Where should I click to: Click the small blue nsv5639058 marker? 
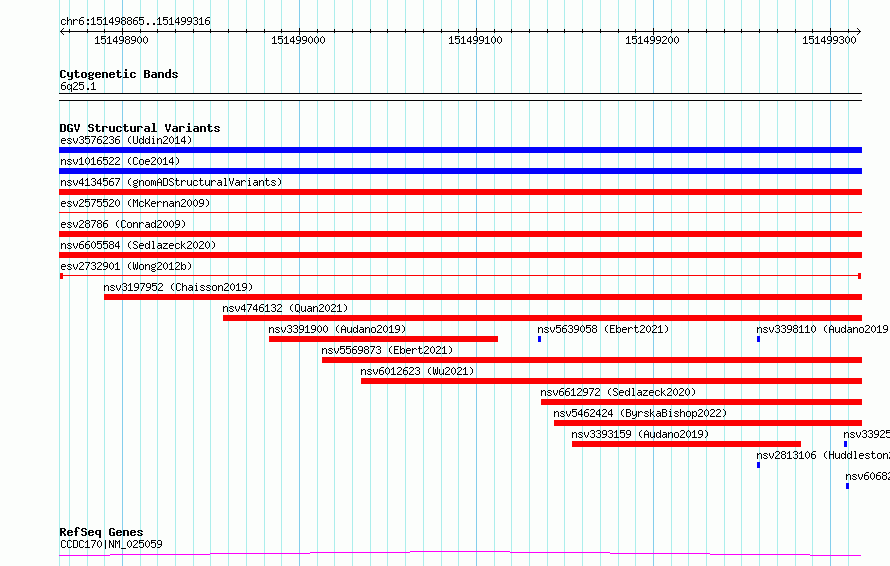[539, 339]
